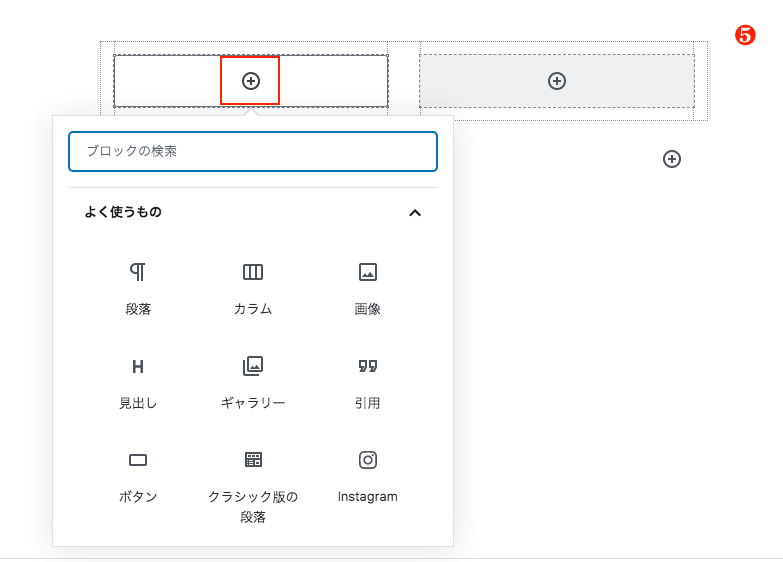Click the クラシック版の段落 text label
The width and height of the screenshot is (783, 562).
coord(253,506)
